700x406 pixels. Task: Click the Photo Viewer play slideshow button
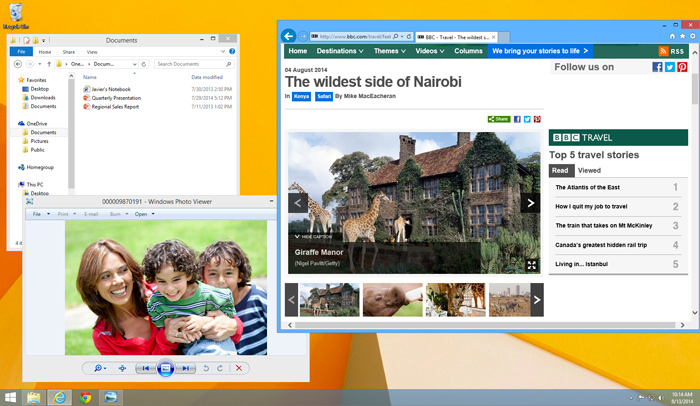pyautogui.click(x=166, y=369)
